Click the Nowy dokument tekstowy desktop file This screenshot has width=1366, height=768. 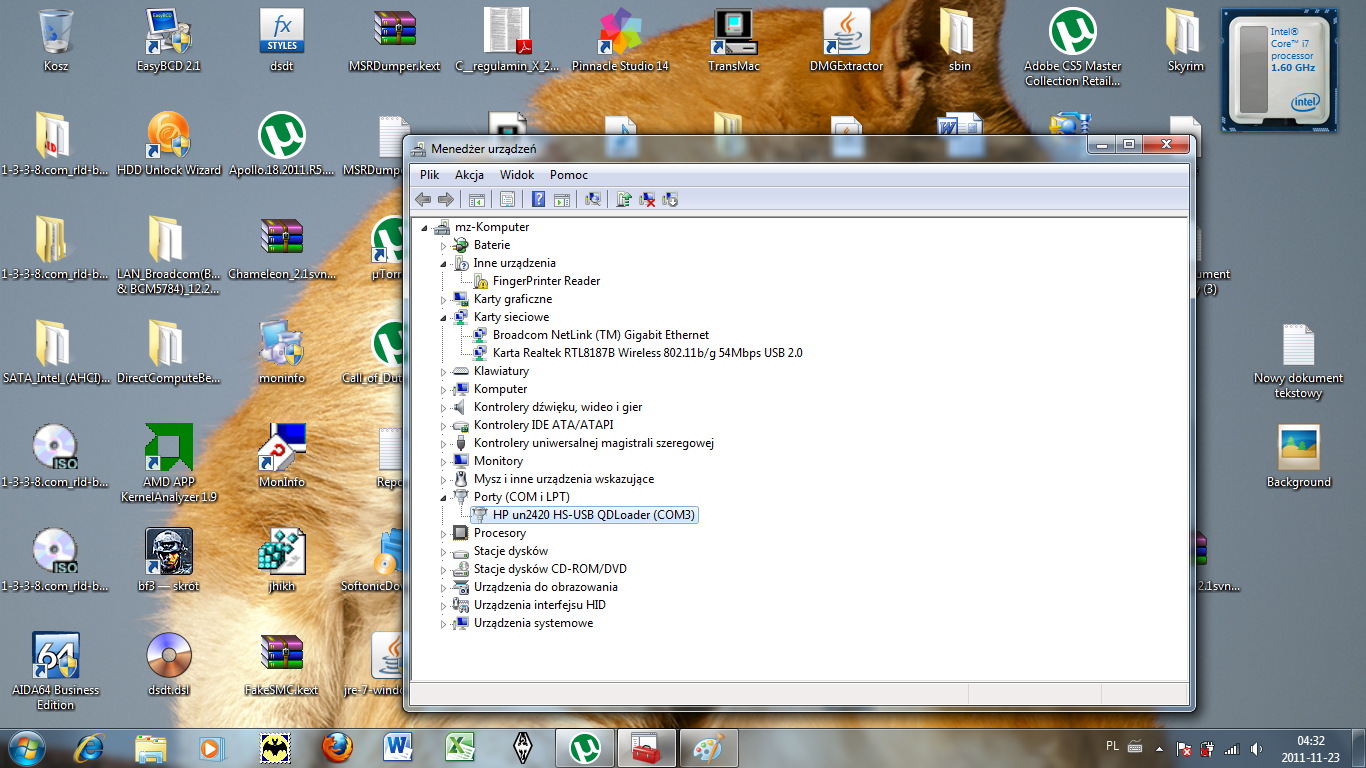[x=1298, y=361]
